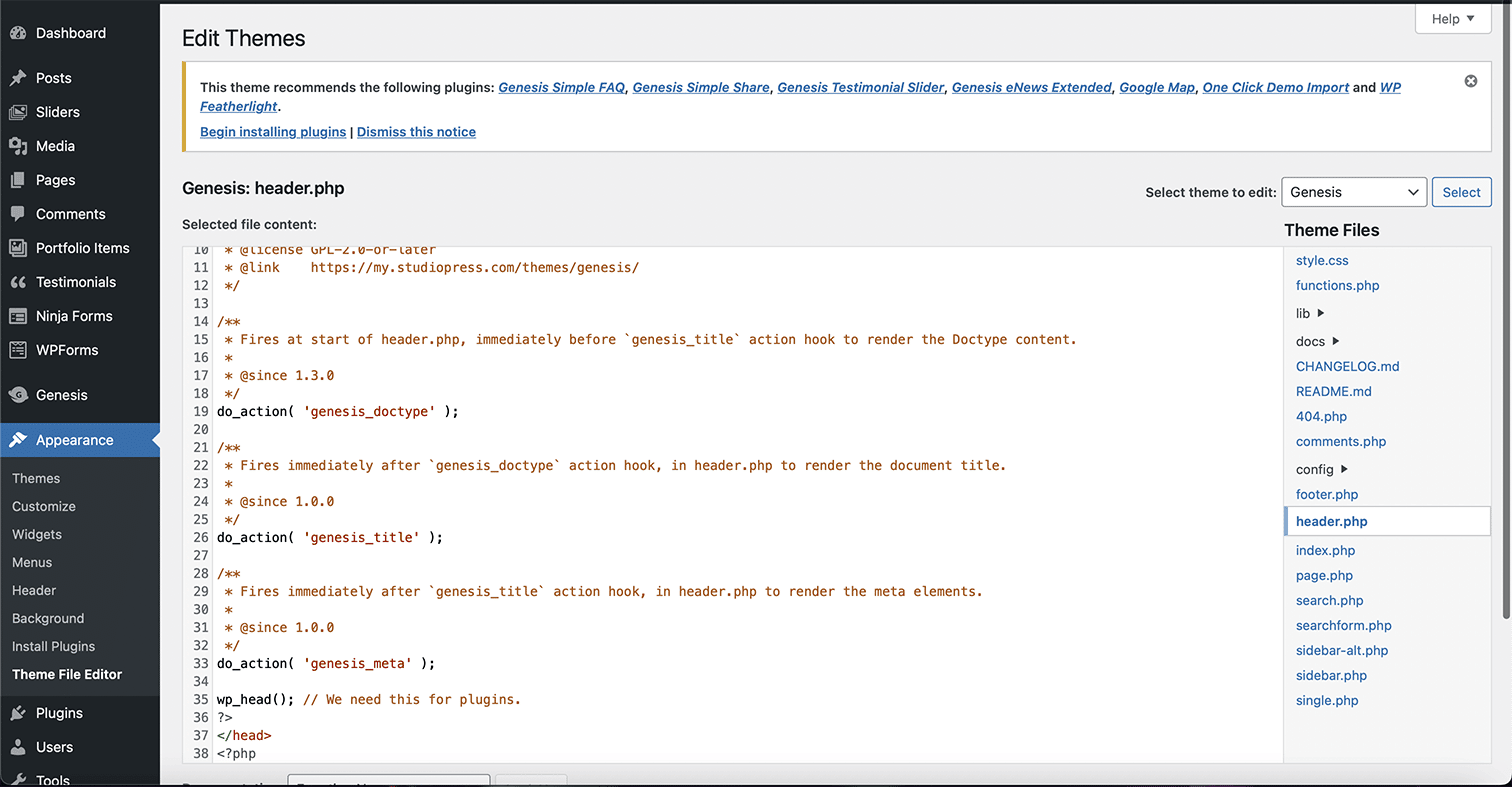Viewport: 1512px width, 787px height.
Task: Open the Header submenu item
Action: pyautogui.click(x=34, y=590)
